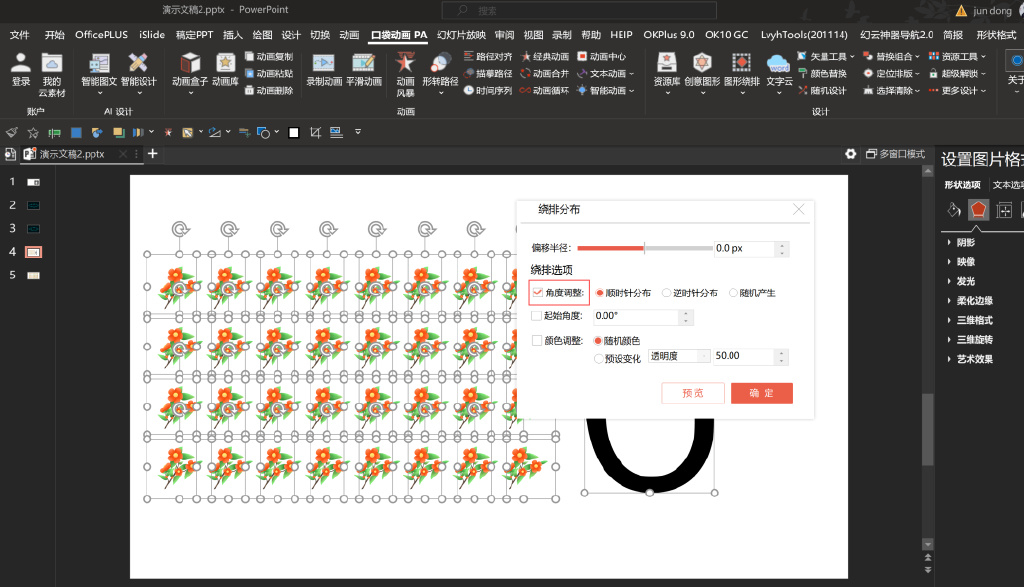The height and width of the screenshot is (587, 1024).
Task: Select 顺时针分布 radio option
Action: tap(599, 293)
